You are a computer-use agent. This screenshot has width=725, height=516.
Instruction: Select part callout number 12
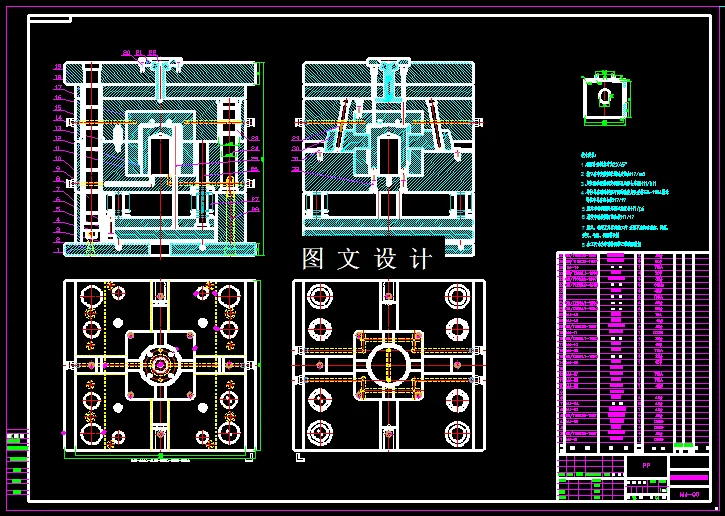(x=58, y=138)
